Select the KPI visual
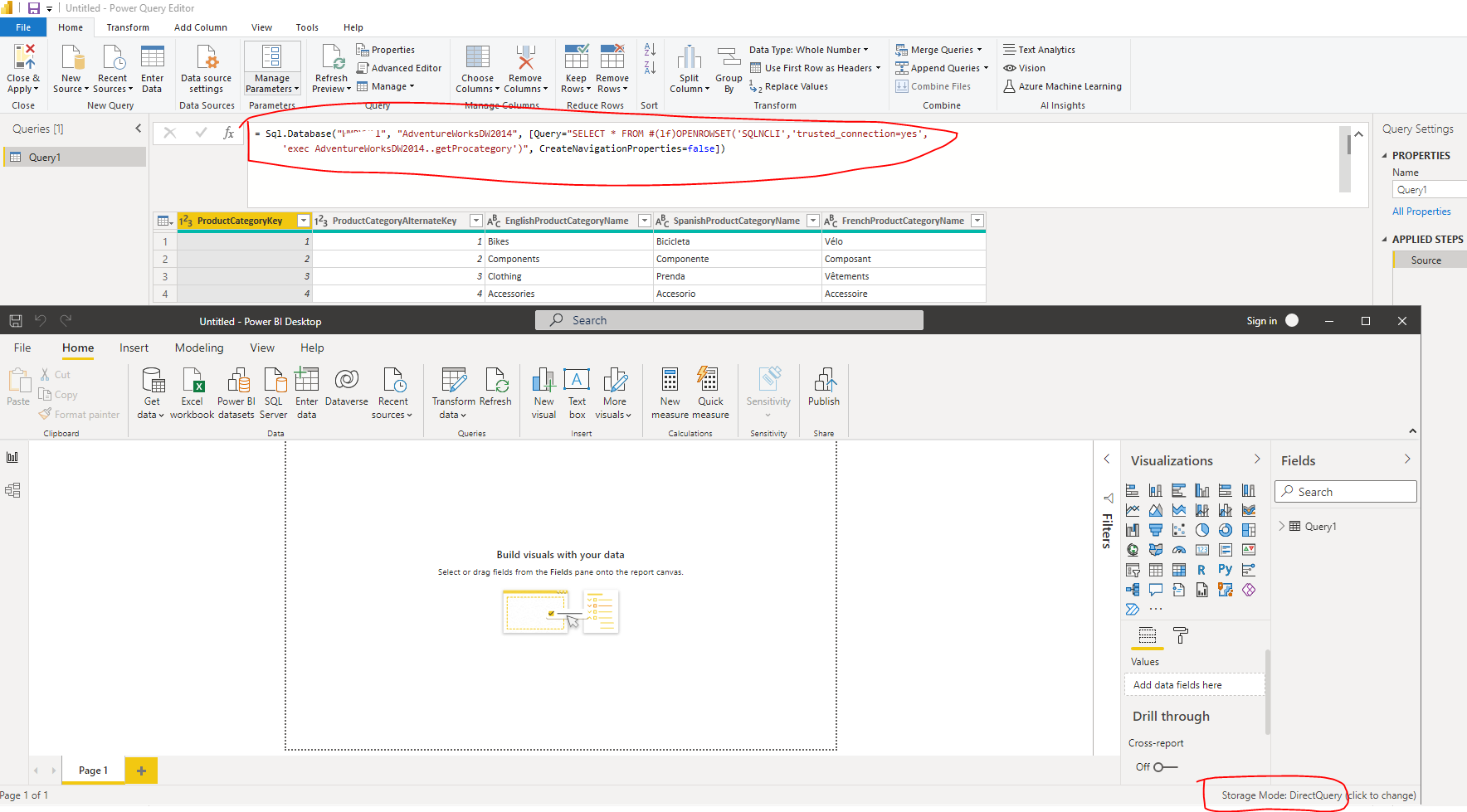 [x=1249, y=550]
